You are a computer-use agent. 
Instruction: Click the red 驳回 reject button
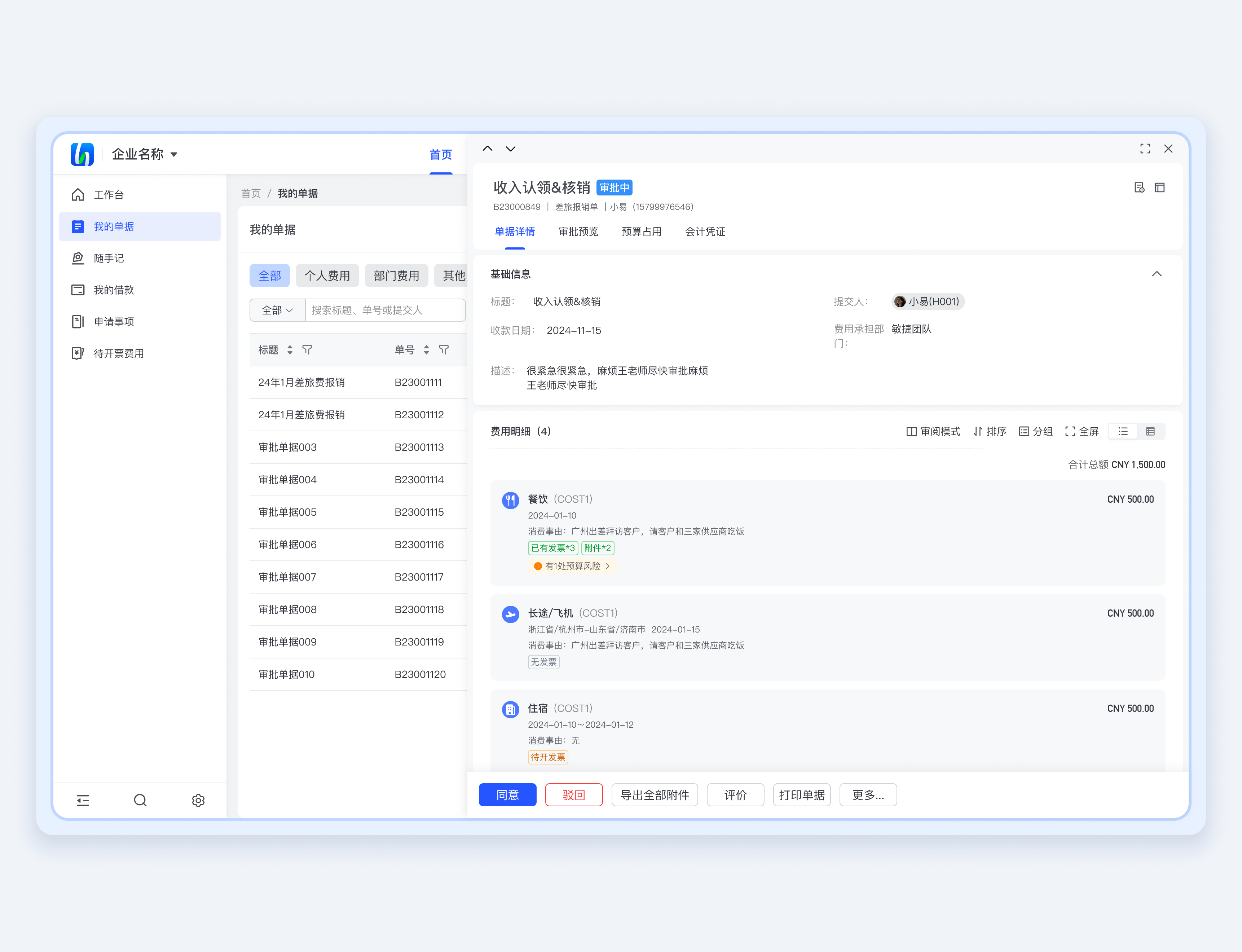573,794
